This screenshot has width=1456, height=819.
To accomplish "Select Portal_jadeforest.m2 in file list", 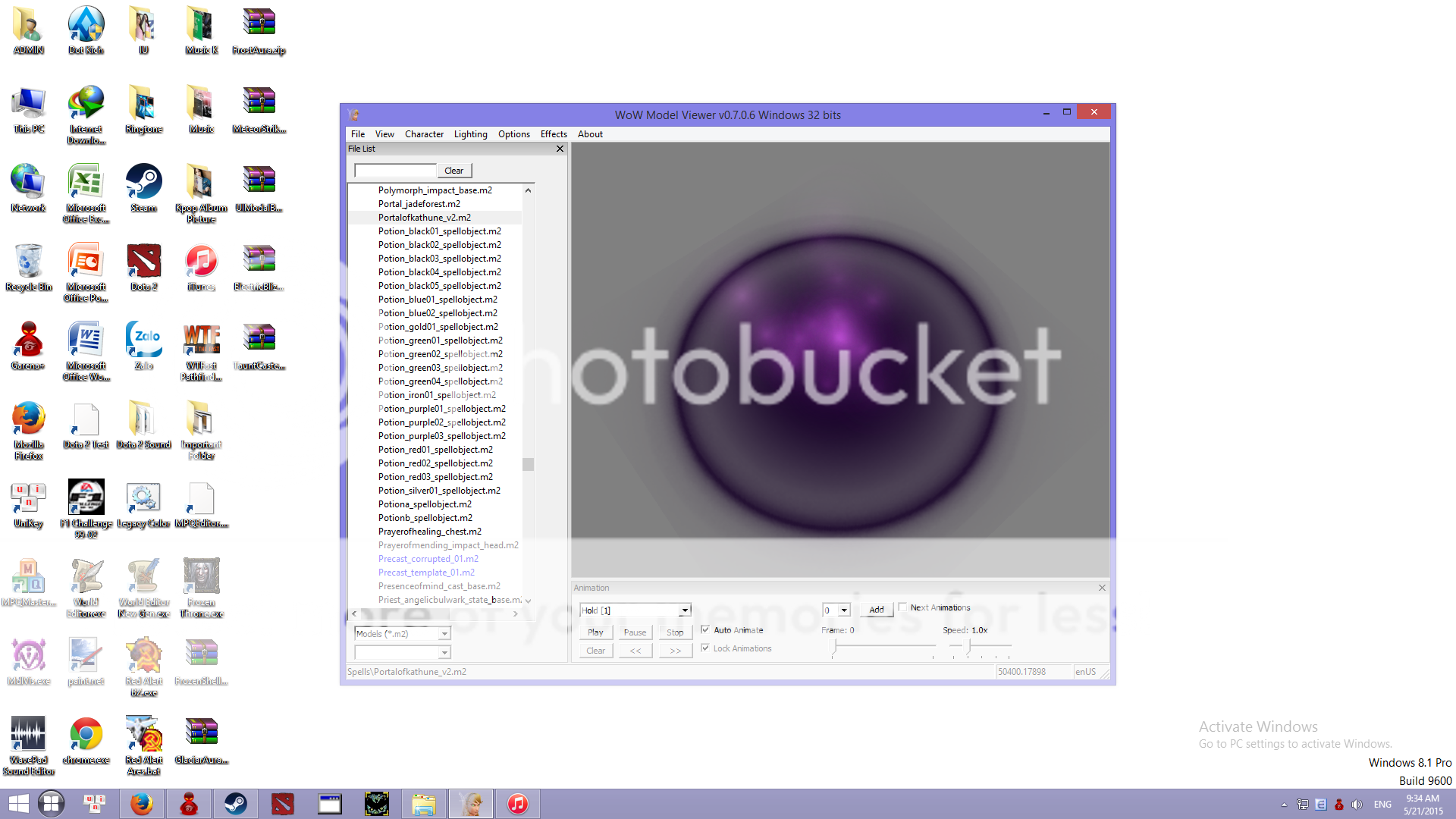I will pyautogui.click(x=419, y=204).
